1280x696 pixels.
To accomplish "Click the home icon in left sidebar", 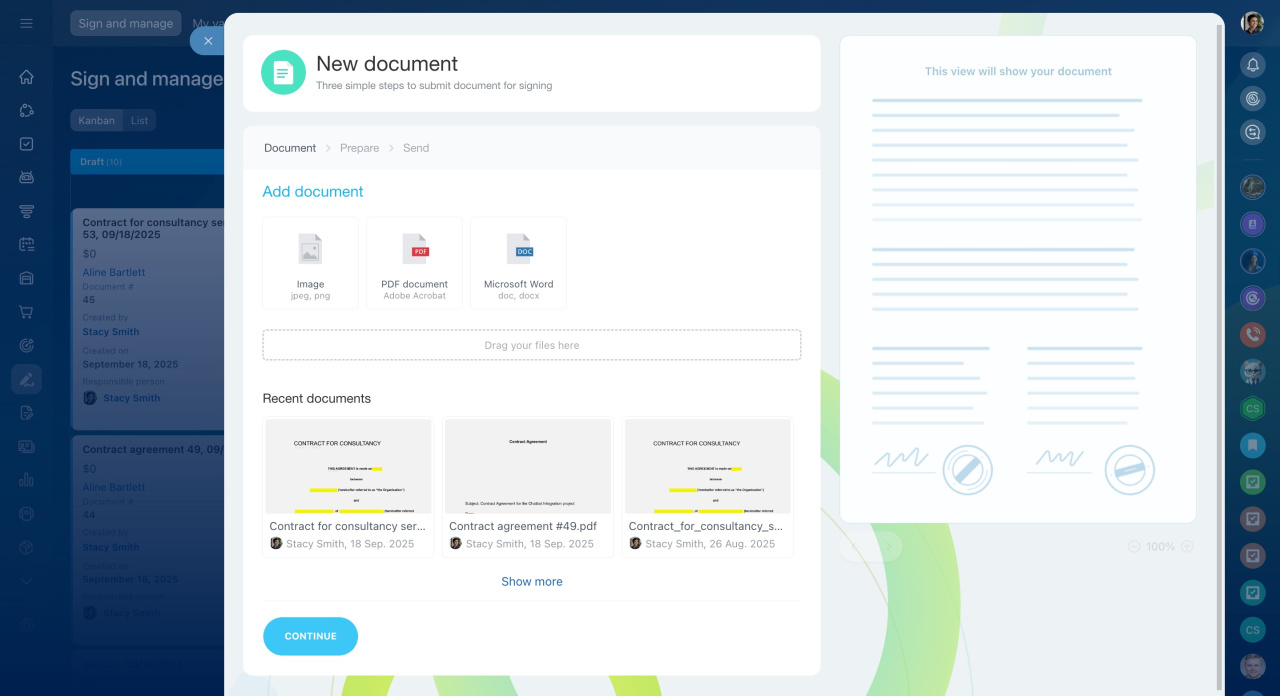I will click(x=27, y=77).
